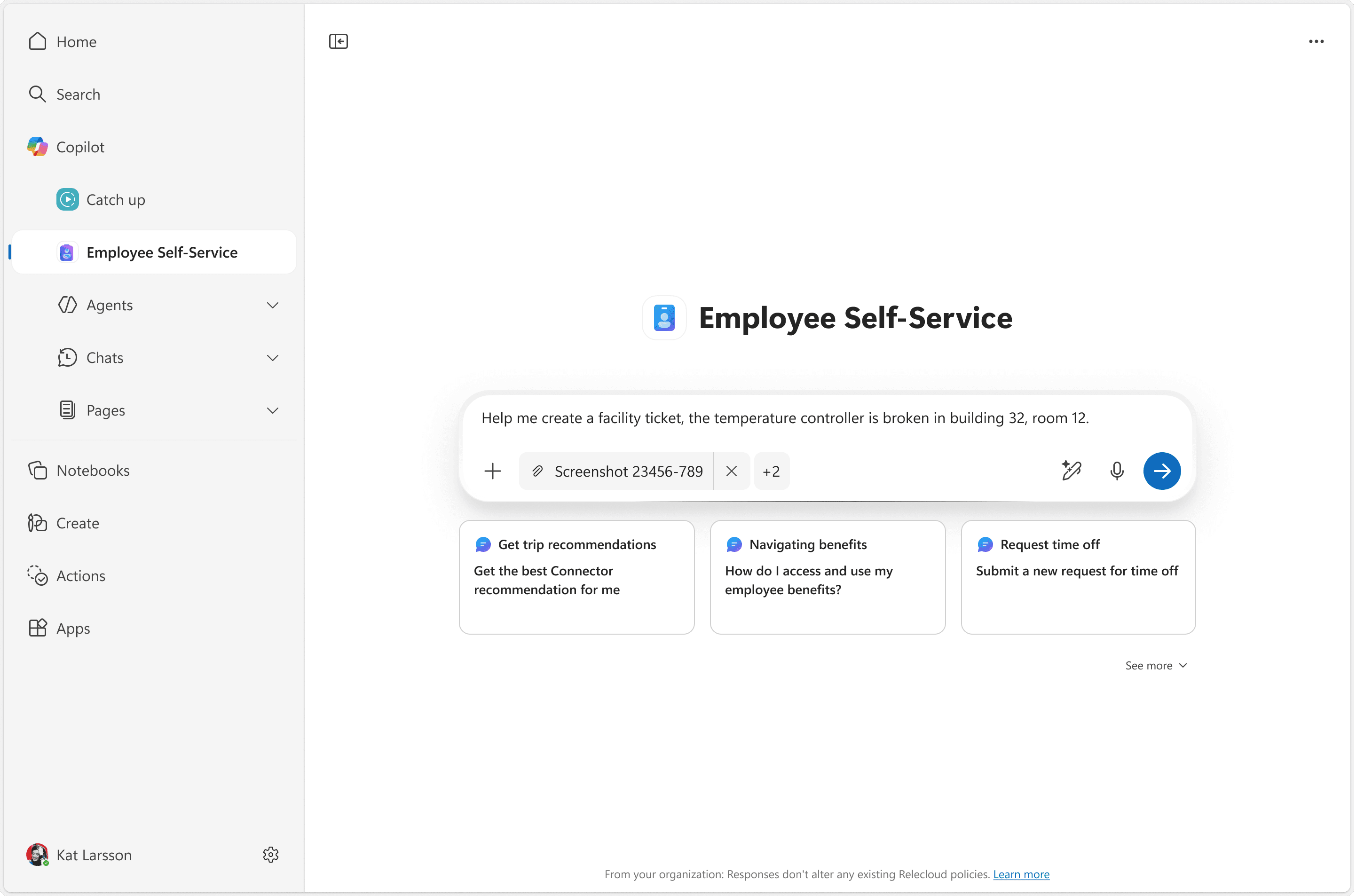Click the send arrow button
The image size is (1356, 896).
pyautogui.click(x=1162, y=471)
